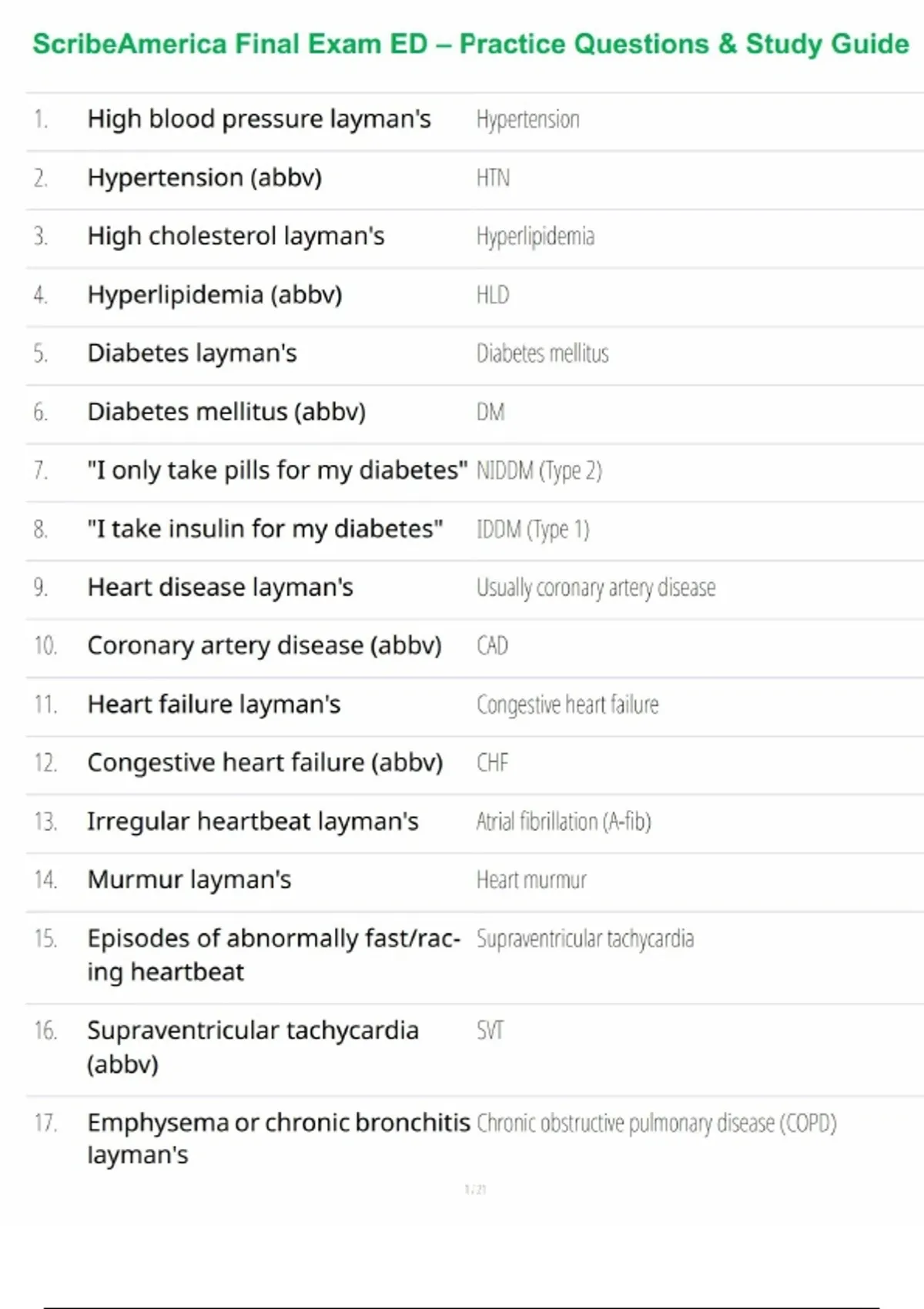Click the "Supraventricular tachycardia" answer text

point(585,939)
